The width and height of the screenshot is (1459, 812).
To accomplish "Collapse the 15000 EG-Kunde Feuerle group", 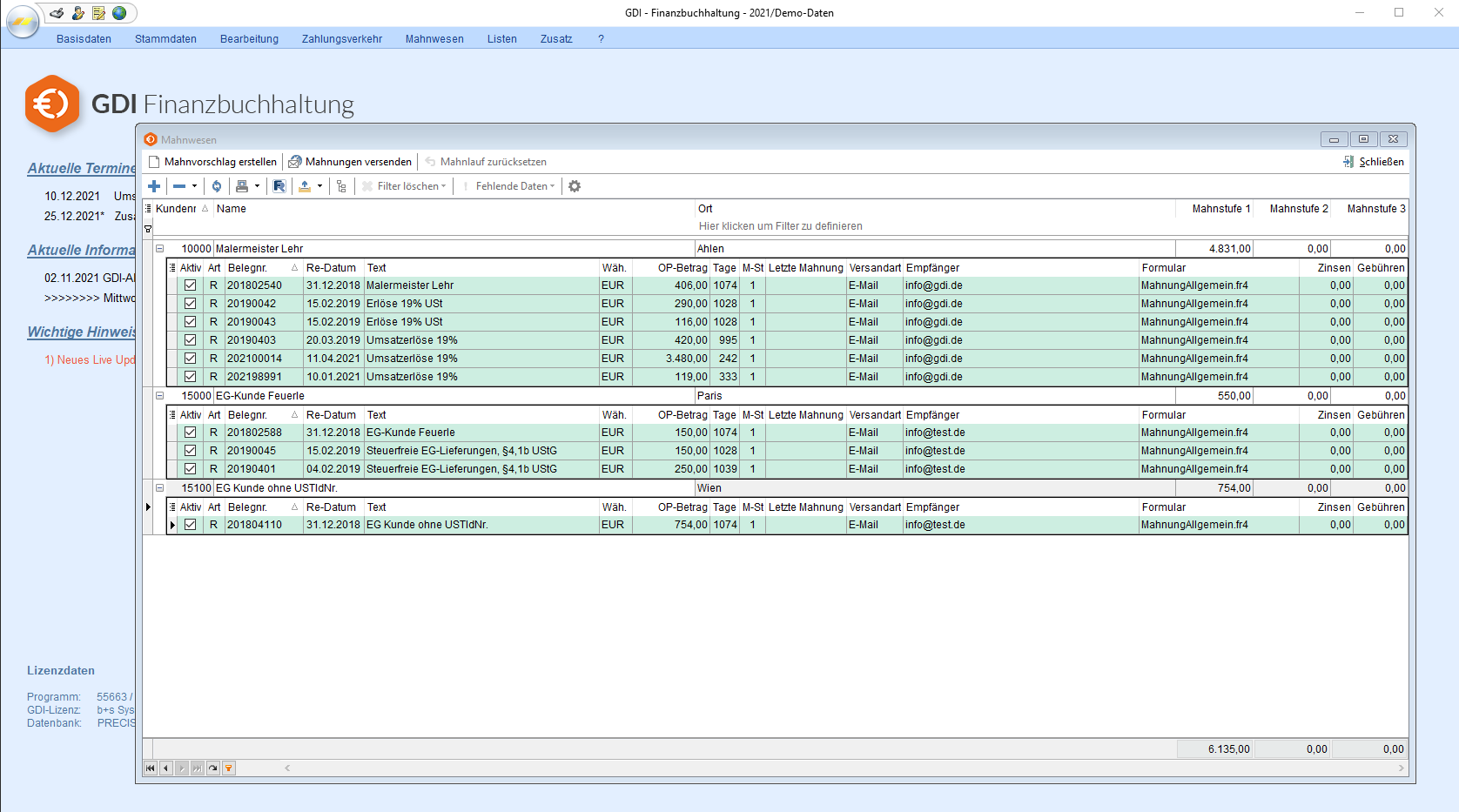I will click(x=160, y=396).
